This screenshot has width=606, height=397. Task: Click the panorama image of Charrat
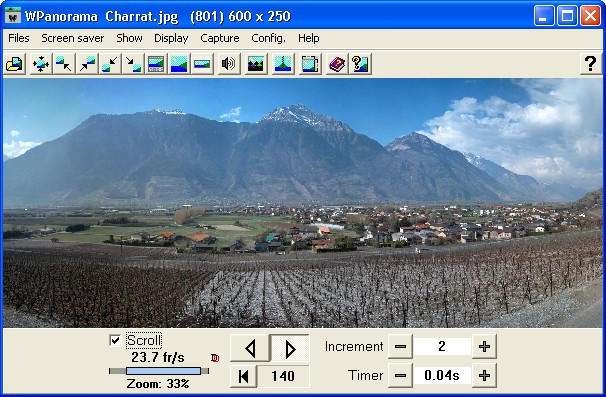(303, 203)
